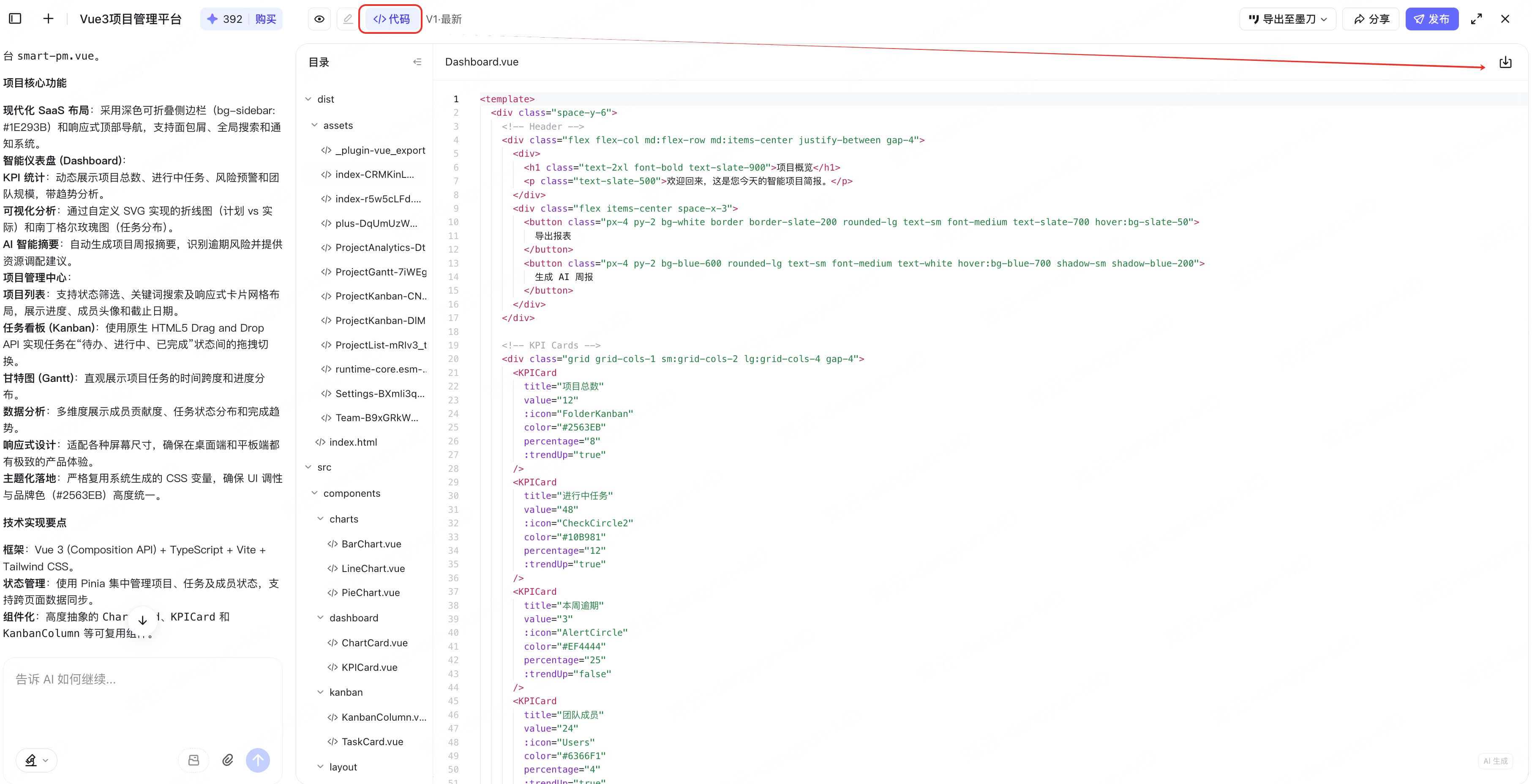Open the AI mode selector dropdown
Image resolution: width=1532 pixels, height=784 pixels.
36,759
